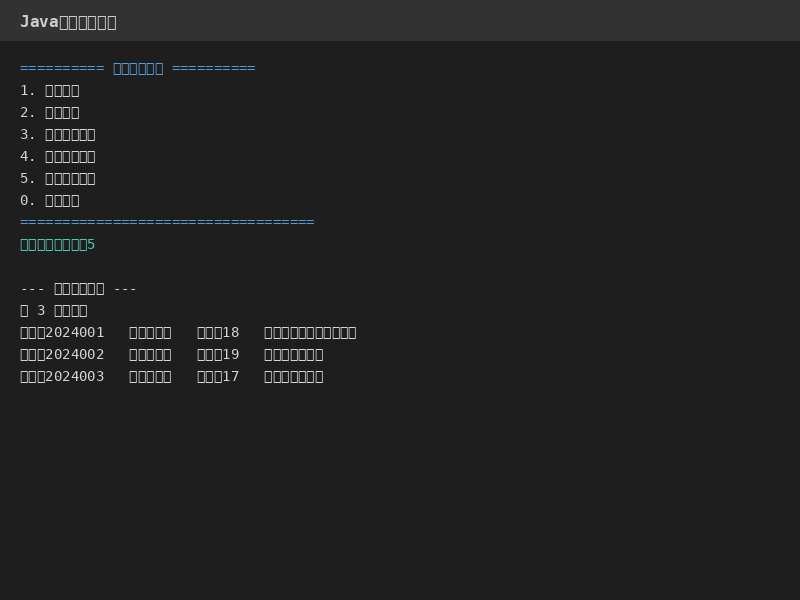
Task: Click menu line numbered "3."
Action: (58, 135)
